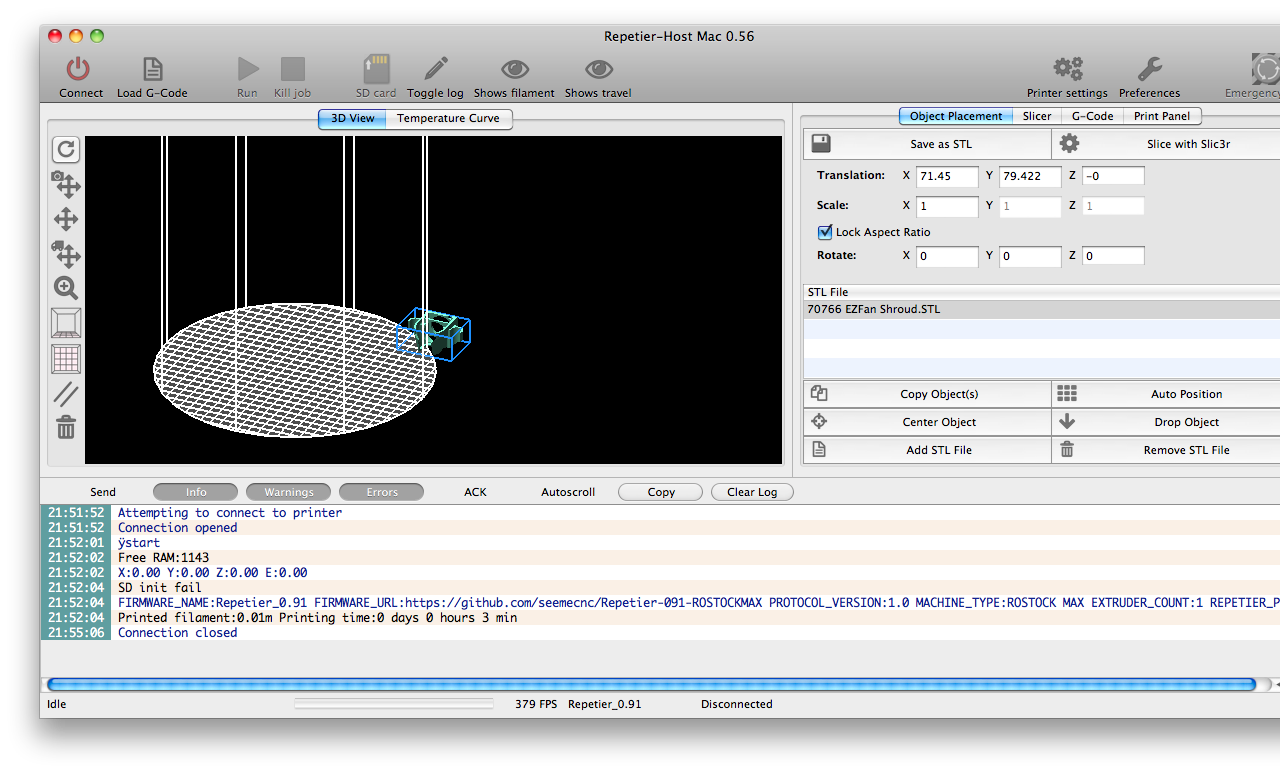
Task: Open Load G-Code from toolbar
Action: click(152, 69)
